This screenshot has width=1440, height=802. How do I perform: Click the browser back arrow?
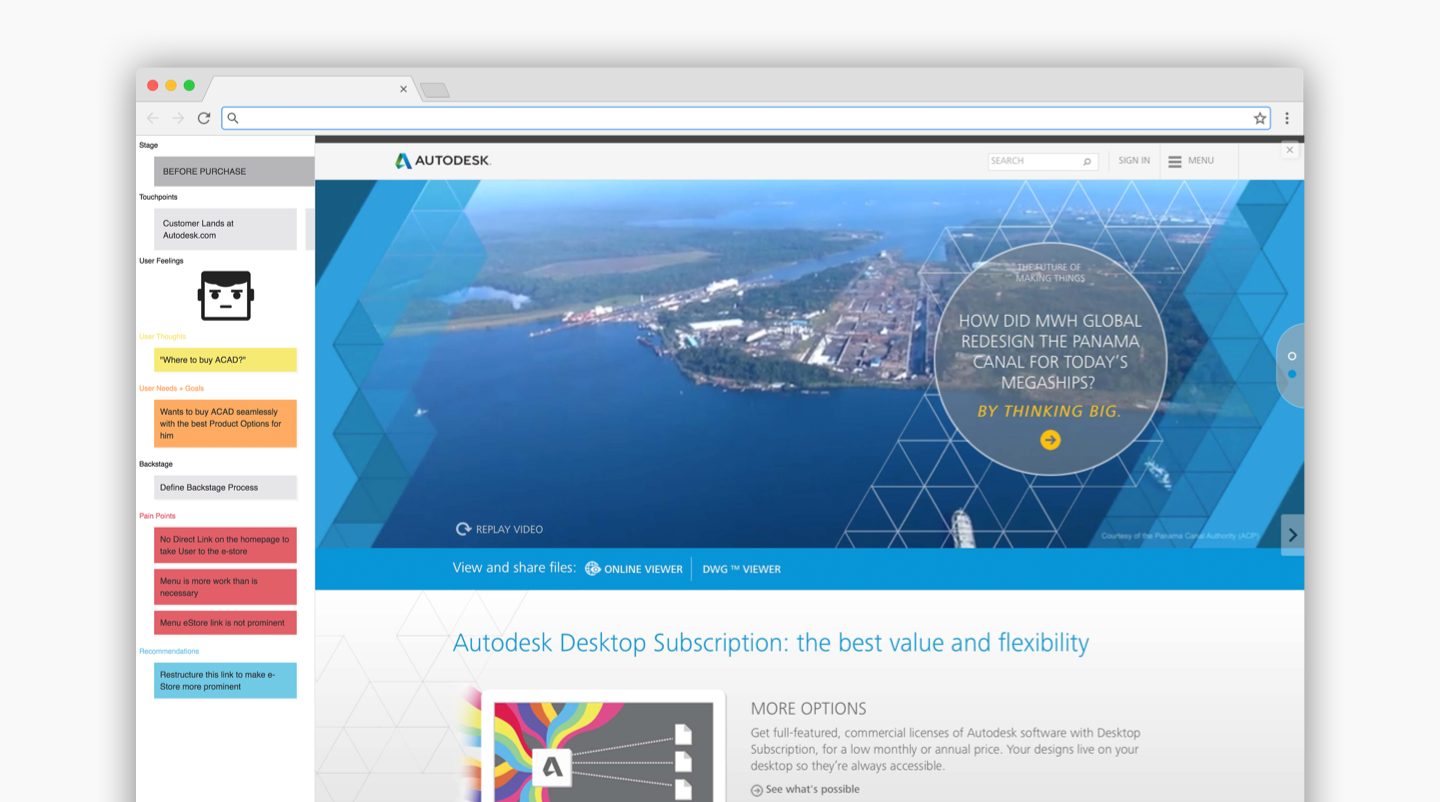click(x=153, y=118)
